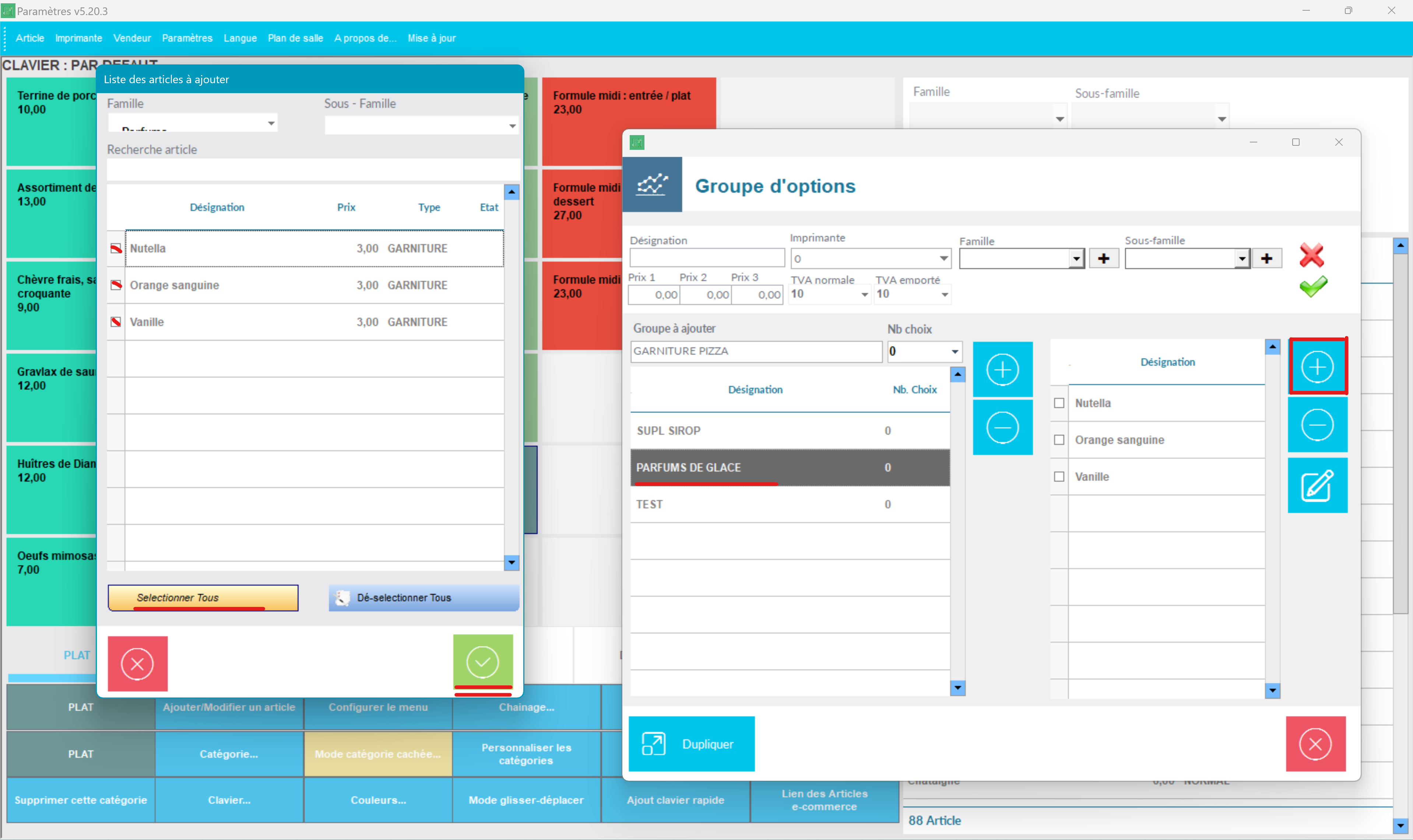The width and height of the screenshot is (1413, 840).
Task: Click the Groupe d'options window title icon
Action: 637,142
